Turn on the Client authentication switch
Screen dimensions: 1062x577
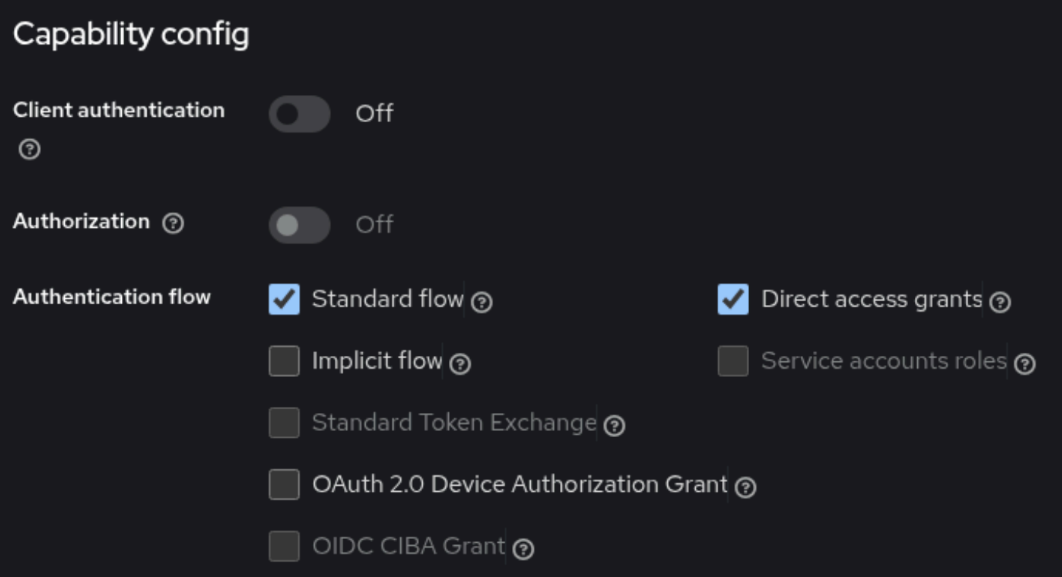pos(299,114)
